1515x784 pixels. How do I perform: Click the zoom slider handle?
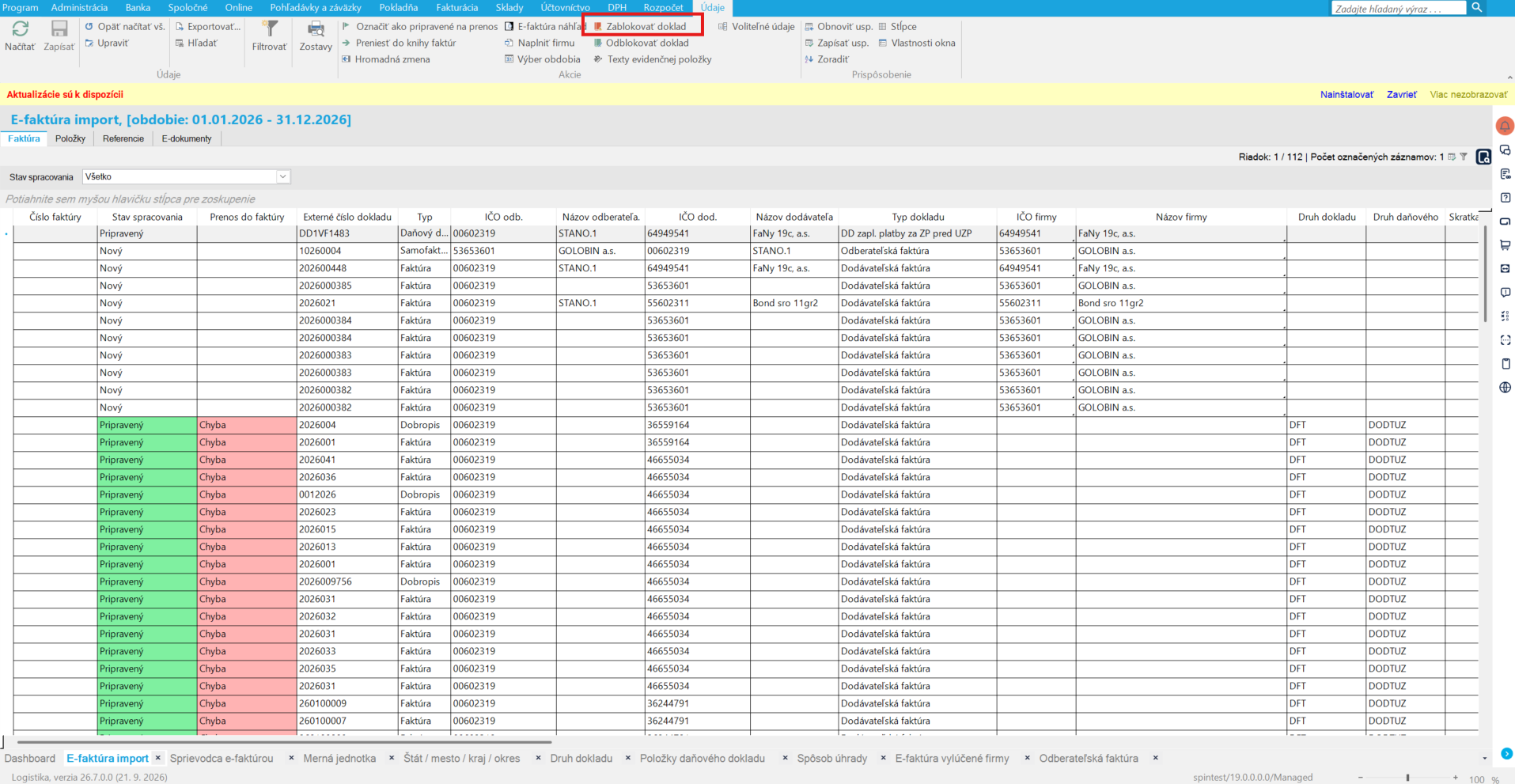point(1407,778)
